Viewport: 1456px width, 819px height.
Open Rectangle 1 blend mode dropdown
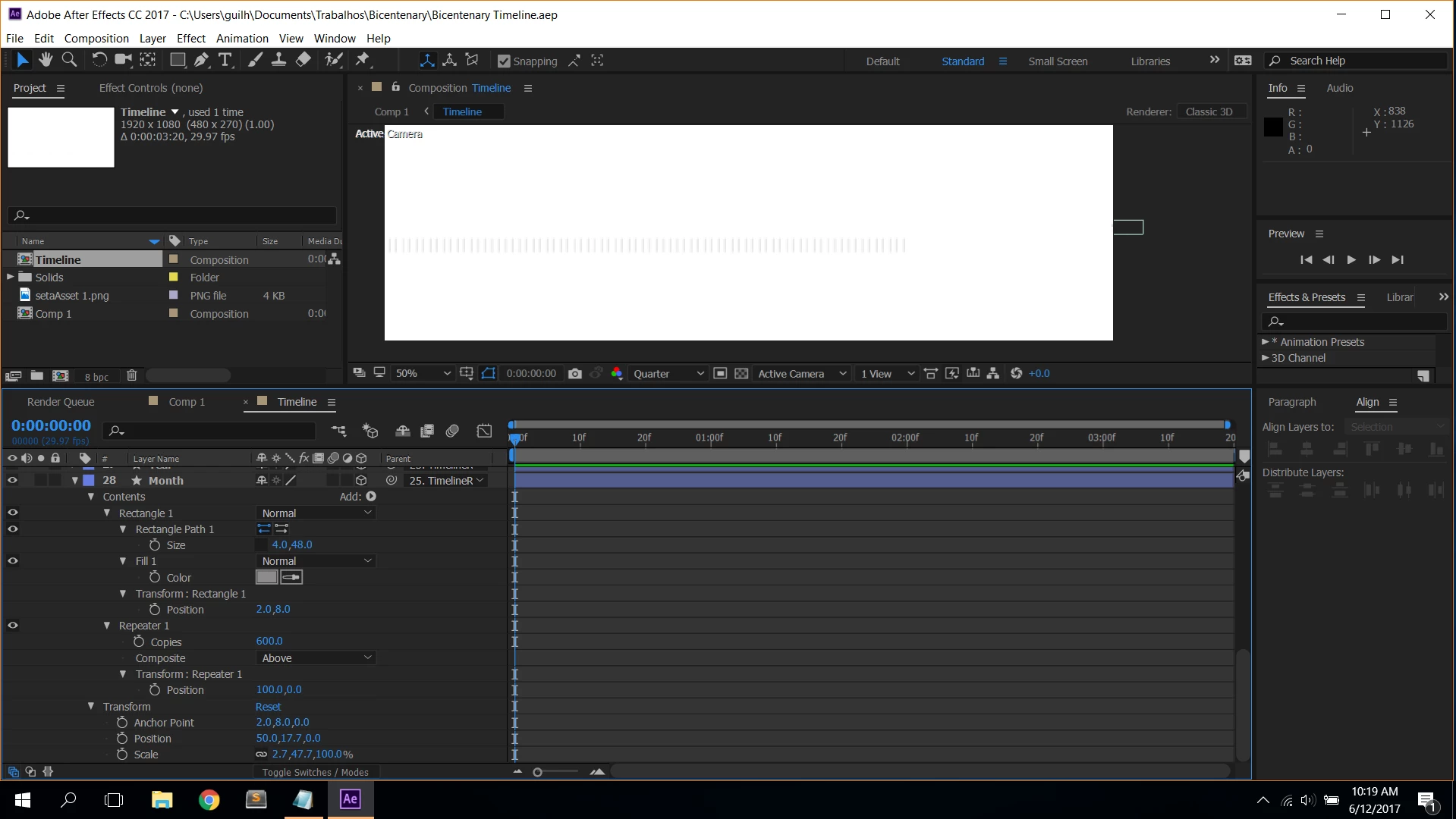pos(316,513)
